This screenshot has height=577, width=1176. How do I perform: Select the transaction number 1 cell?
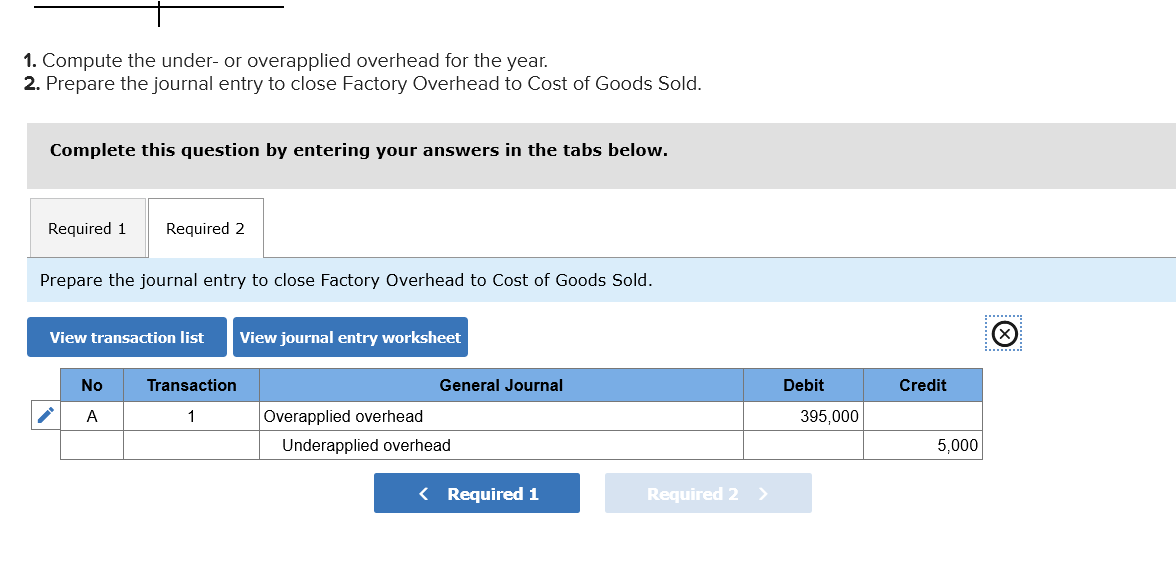(x=191, y=416)
